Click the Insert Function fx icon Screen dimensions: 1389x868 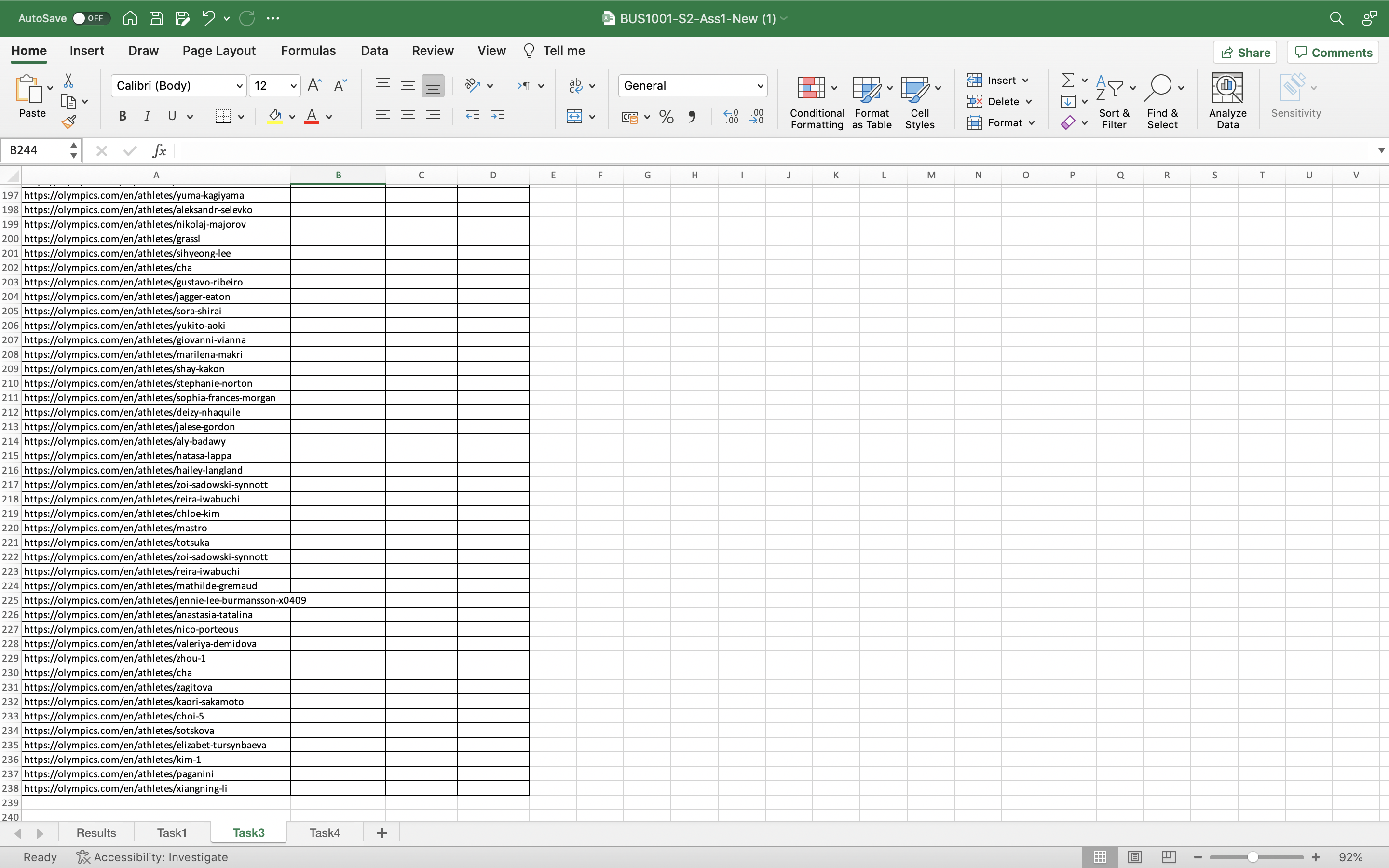pyautogui.click(x=159, y=151)
